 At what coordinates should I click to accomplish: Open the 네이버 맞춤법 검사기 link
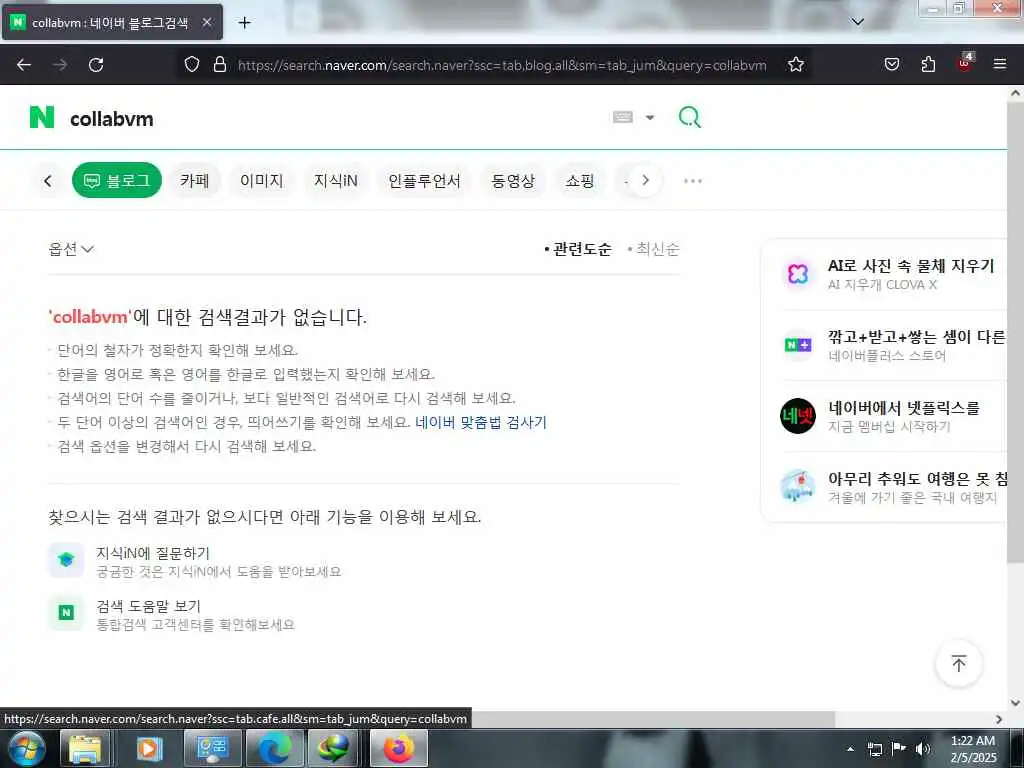coord(481,423)
